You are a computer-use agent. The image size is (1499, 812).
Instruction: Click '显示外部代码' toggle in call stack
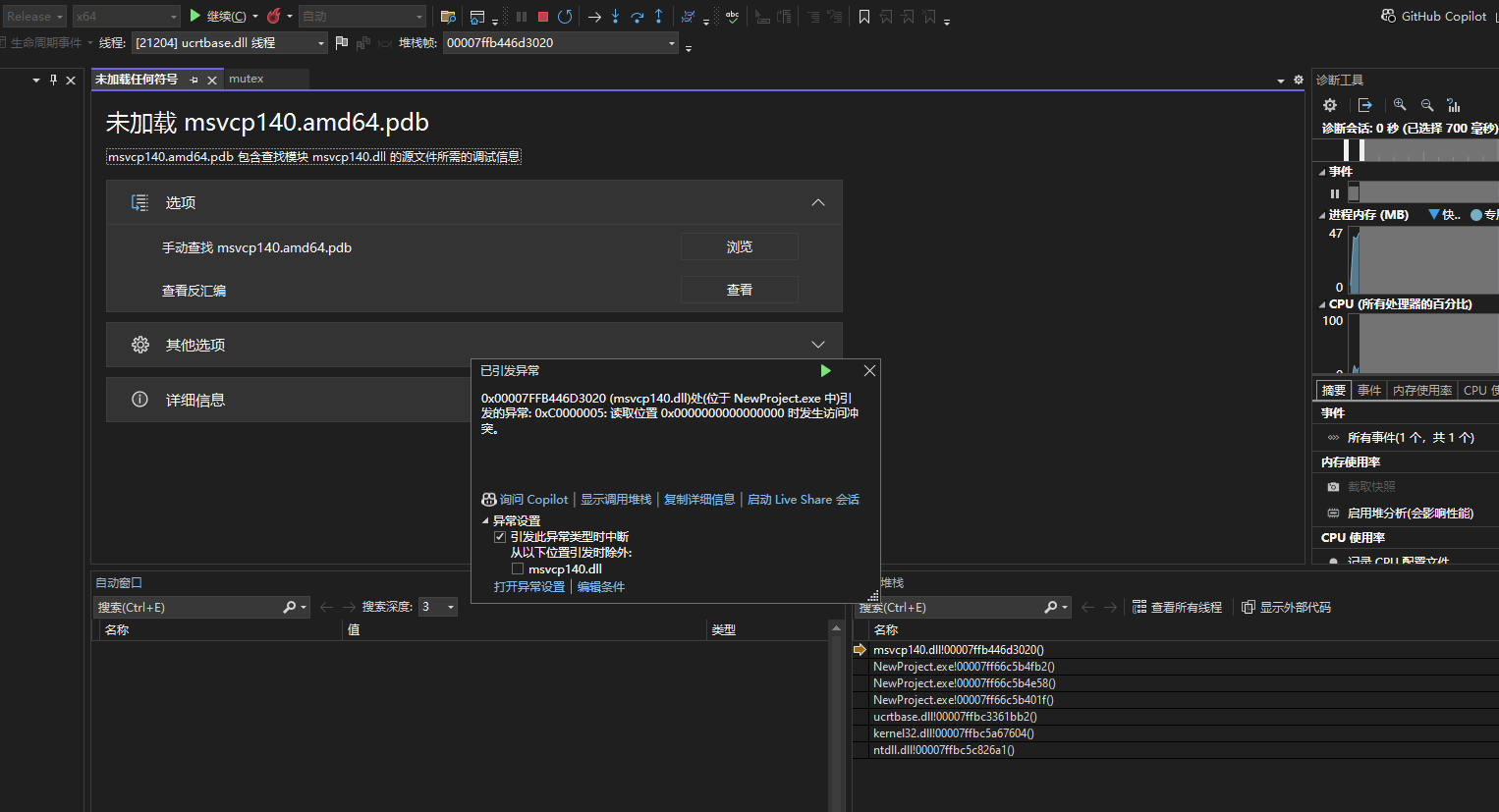pos(1286,607)
